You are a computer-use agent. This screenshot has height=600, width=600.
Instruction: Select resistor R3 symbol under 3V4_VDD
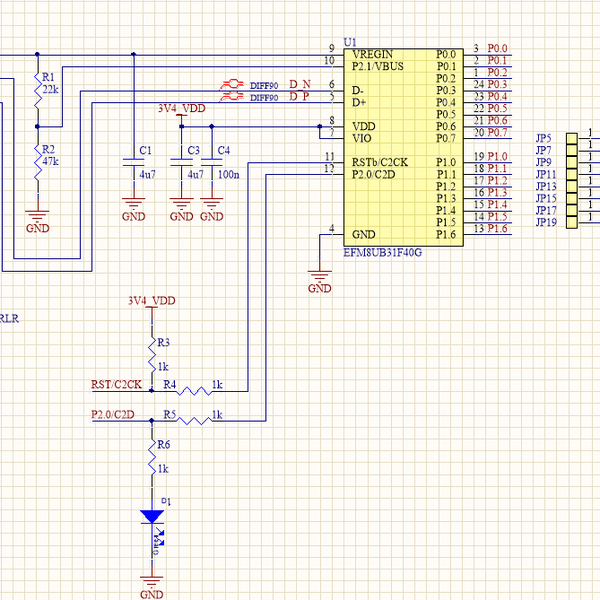pyautogui.click(x=152, y=355)
